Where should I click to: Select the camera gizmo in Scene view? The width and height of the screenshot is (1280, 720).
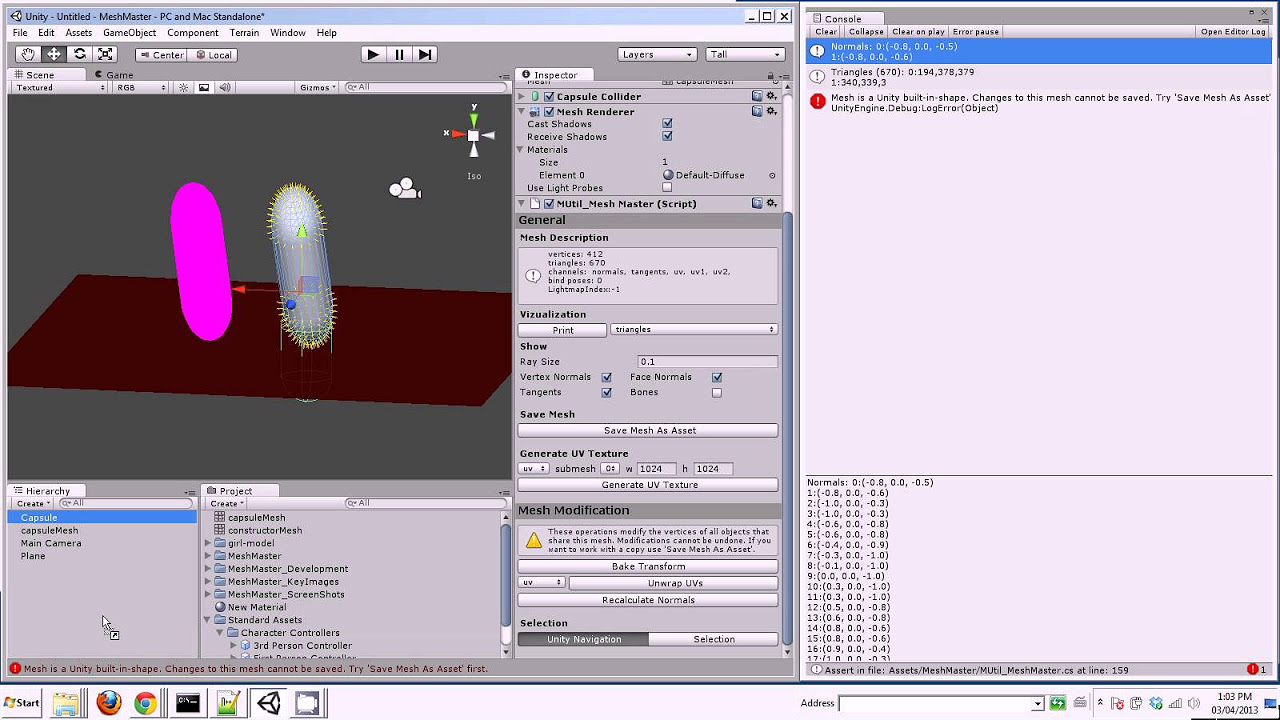405,188
